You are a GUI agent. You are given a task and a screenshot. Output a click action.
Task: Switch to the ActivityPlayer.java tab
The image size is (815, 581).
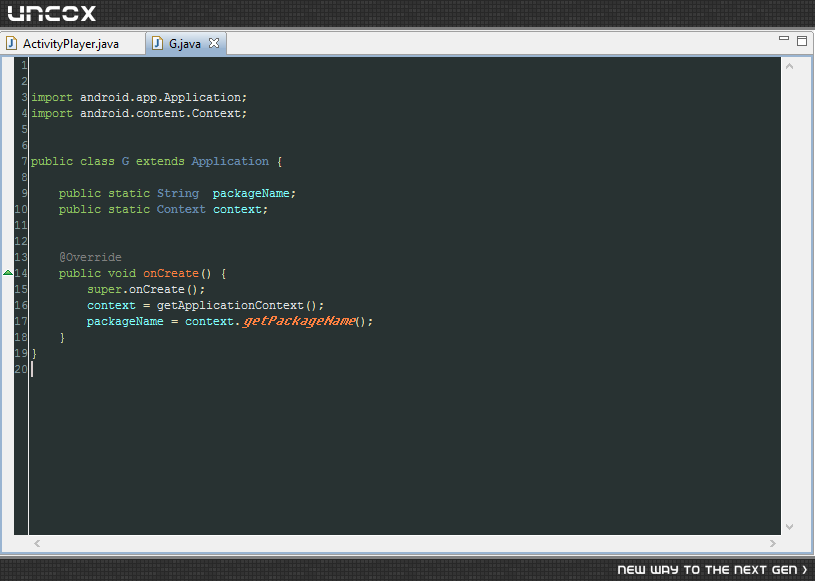(x=71, y=44)
